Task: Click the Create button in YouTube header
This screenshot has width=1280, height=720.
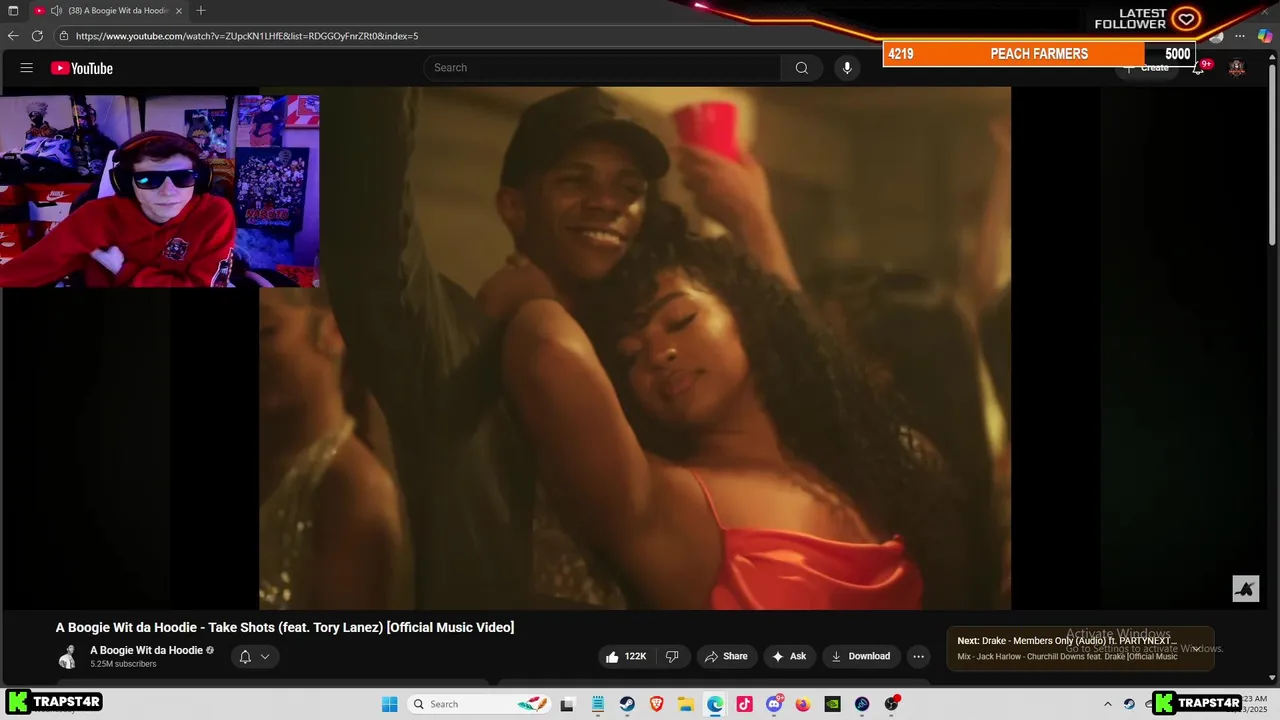Action: tap(1146, 68)
